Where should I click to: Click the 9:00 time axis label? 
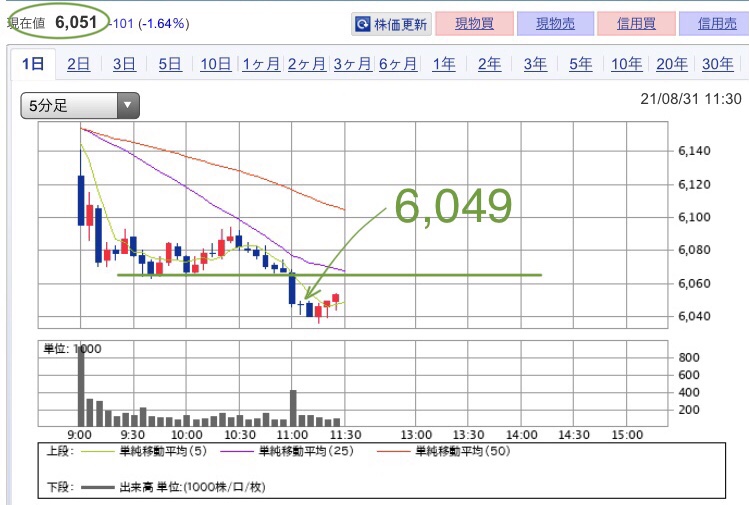pos(79,435)
